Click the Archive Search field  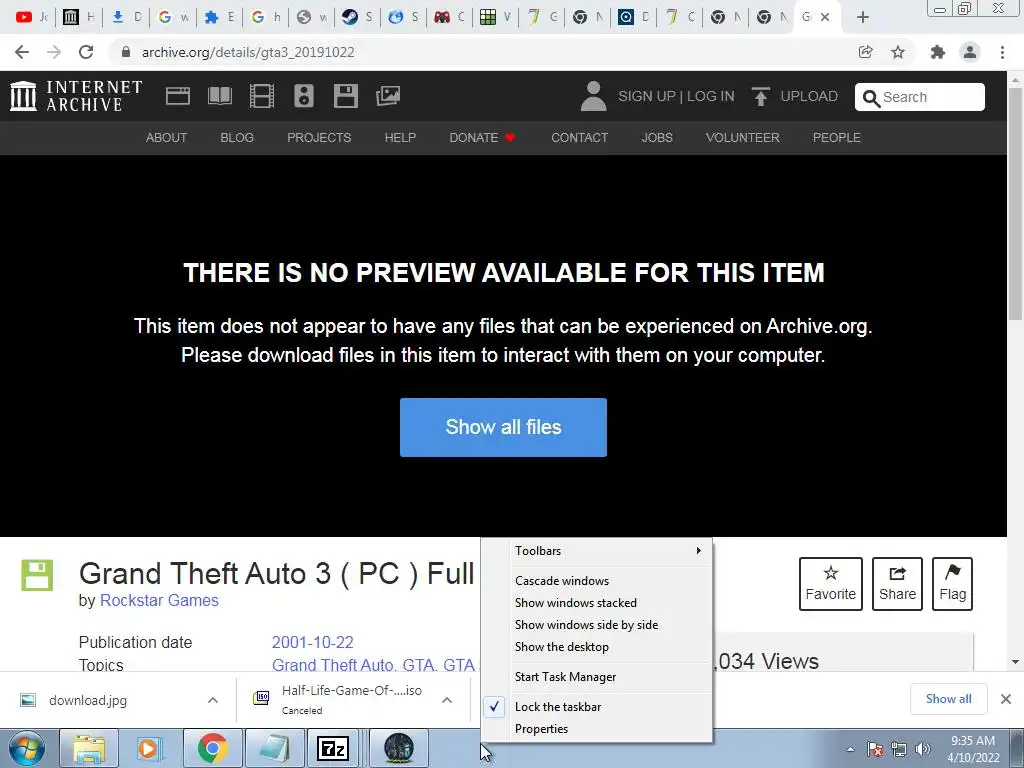pos(920,97)
